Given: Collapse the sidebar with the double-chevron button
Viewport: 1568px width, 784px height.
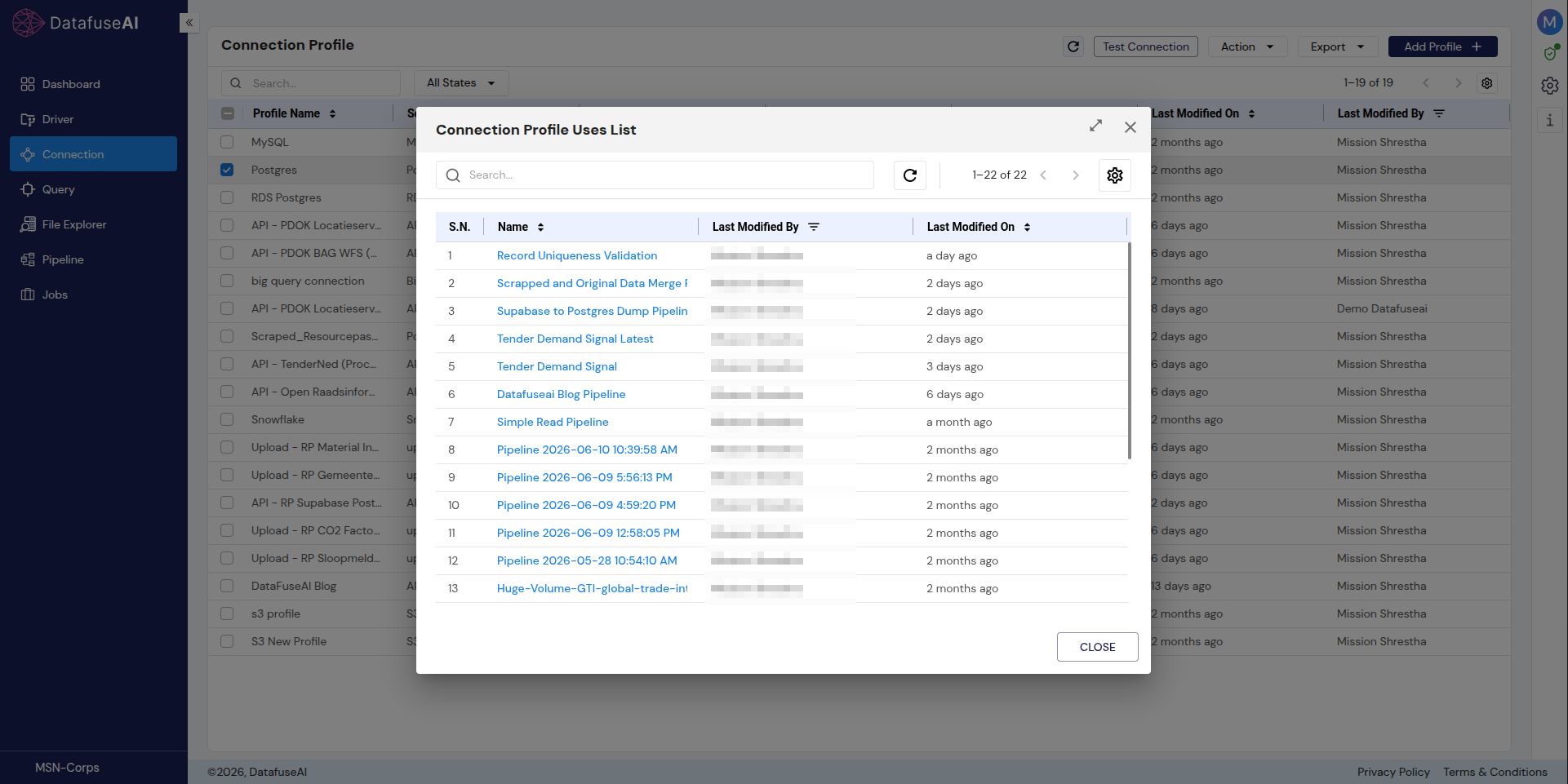Looking at the screenshot, I should (x=189, y=23).
